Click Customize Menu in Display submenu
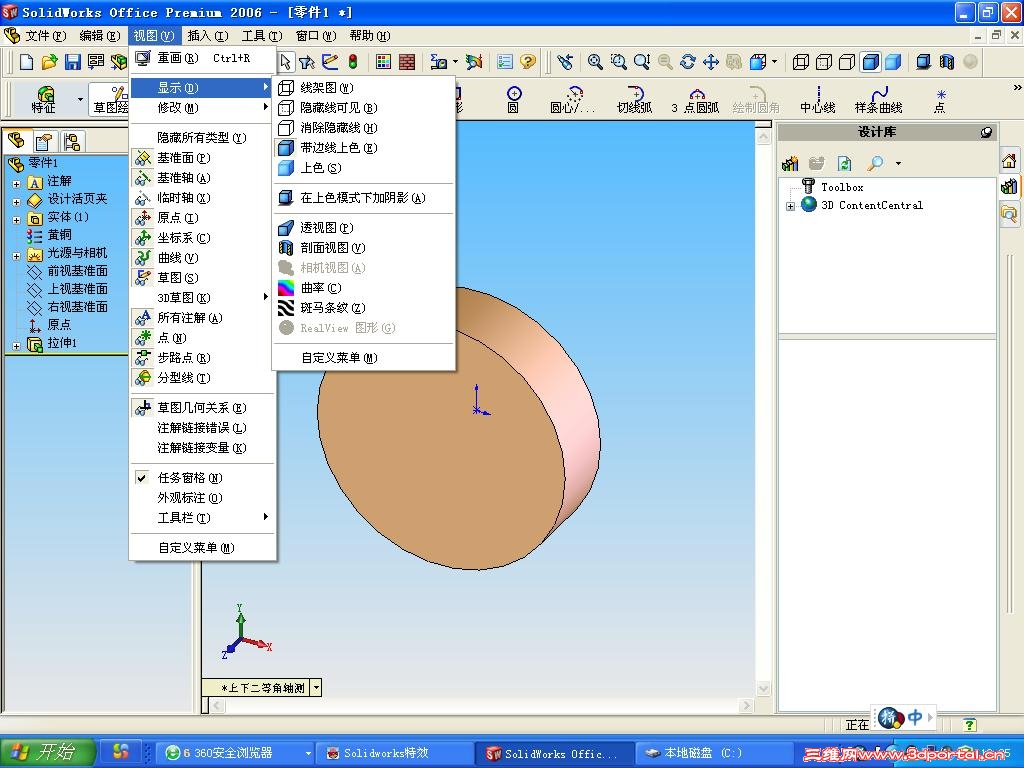1024x768 pixels. pyautogui.click(x=363, y=357)
